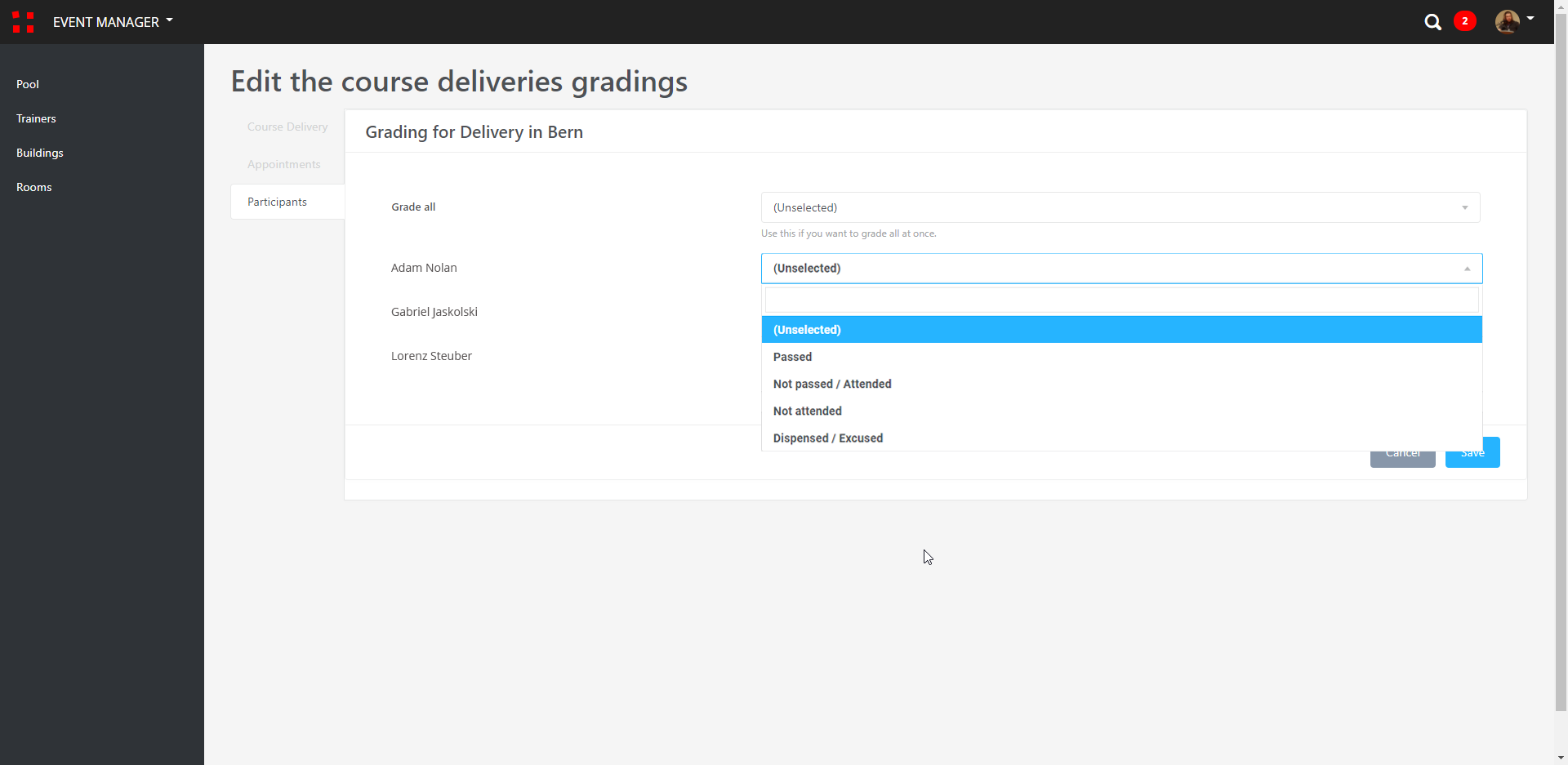Go to Pool in the sidebar
Viewport: 1568px width, 765px height.
click(x=28, y=84)
